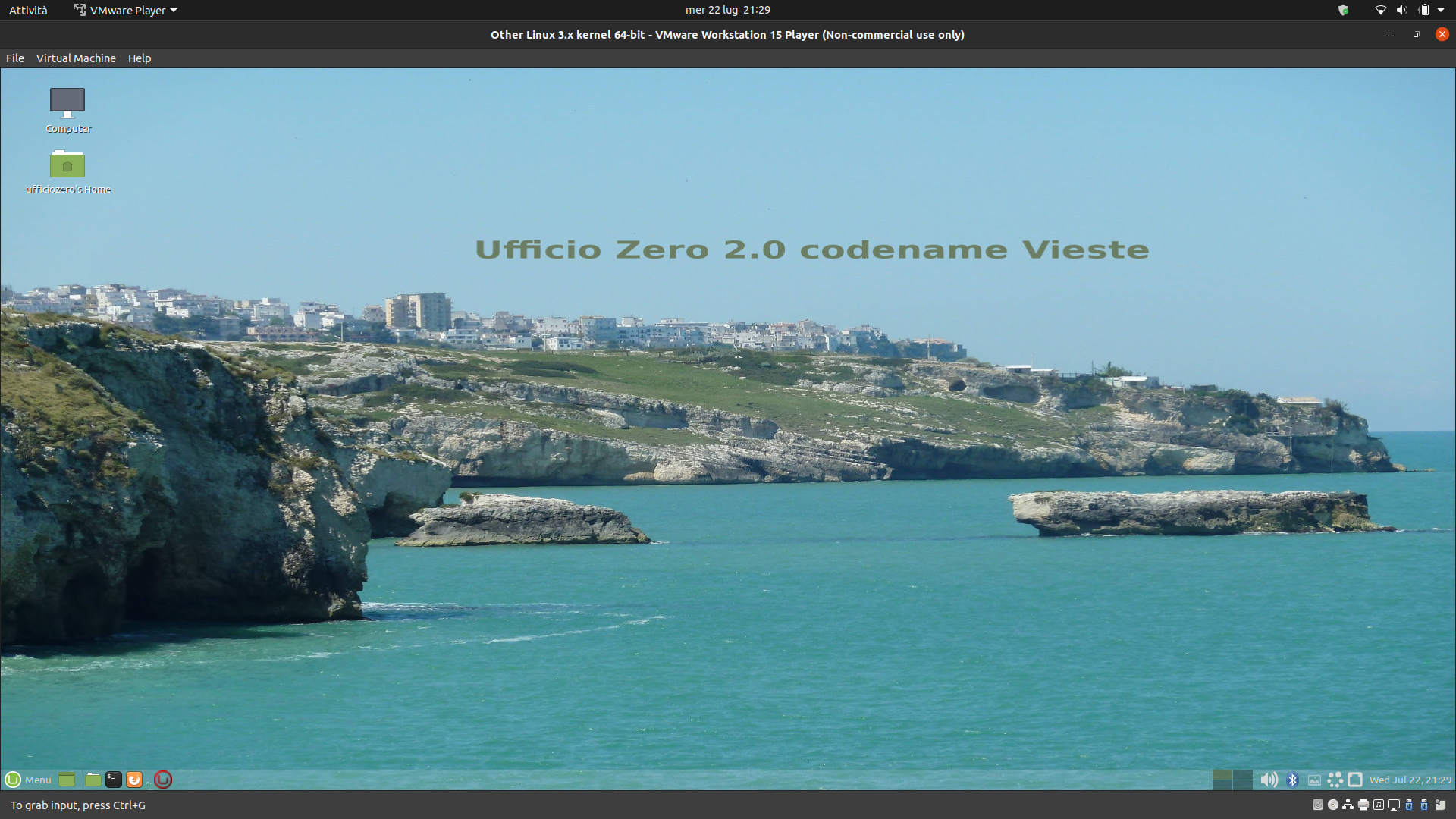Click VMware hard disk status icon
Screen dimensions: 1456x819
(x=1318, y=805)
